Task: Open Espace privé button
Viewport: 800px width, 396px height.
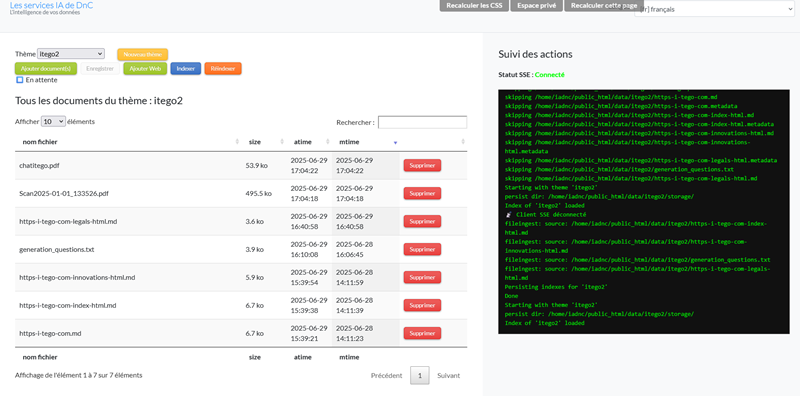Action: click(536, 6)
